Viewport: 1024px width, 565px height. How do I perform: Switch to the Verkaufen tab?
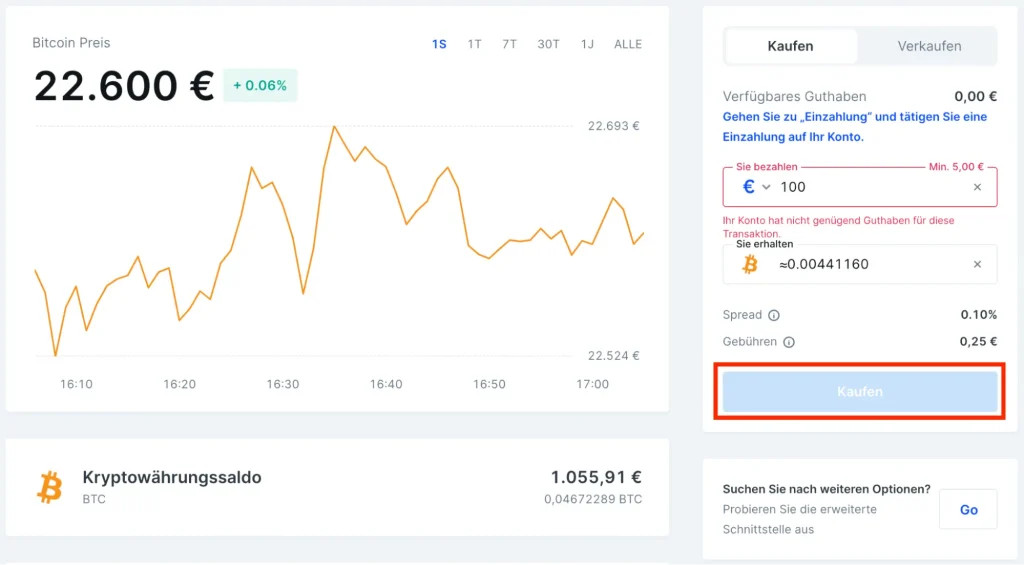[929, 46]
